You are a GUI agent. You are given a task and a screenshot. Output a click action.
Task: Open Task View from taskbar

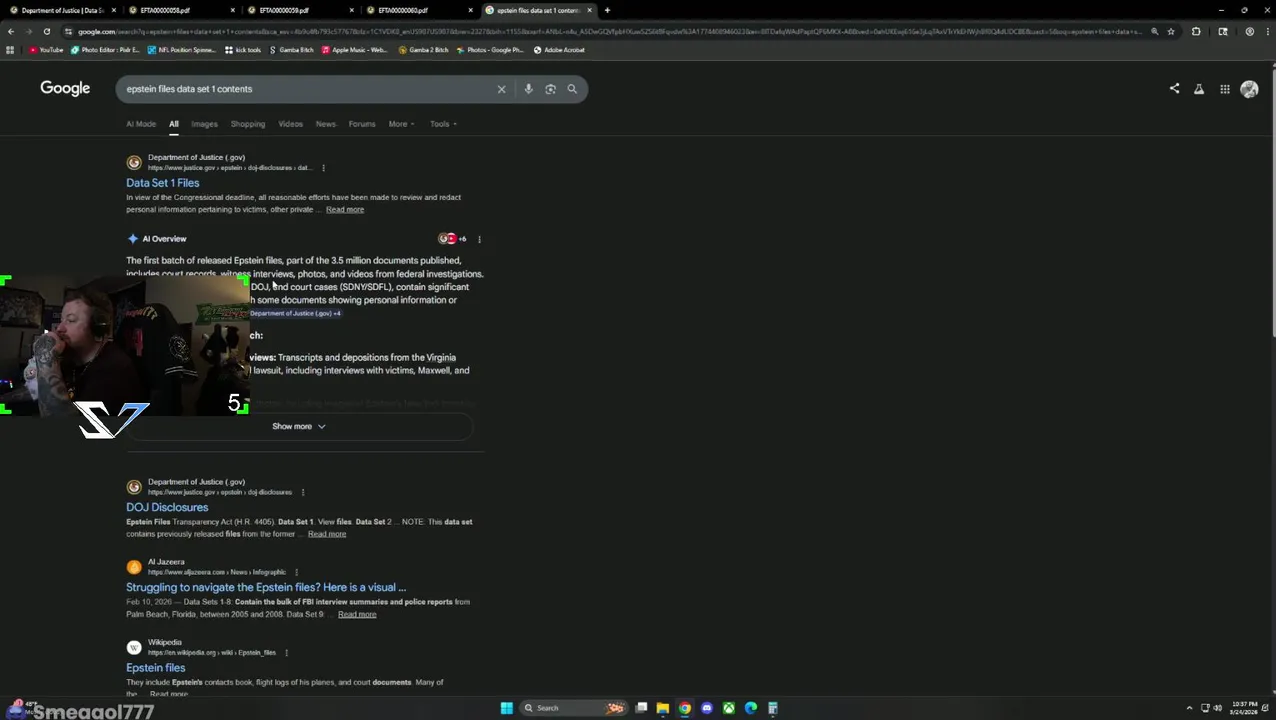pyautogui.click(x=641, y=708)
